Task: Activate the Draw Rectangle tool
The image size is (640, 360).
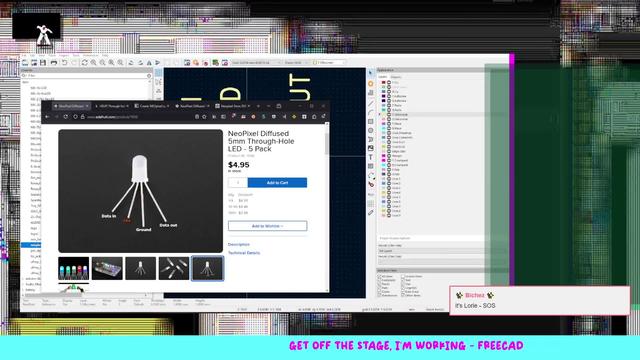Action: (371, 122)
